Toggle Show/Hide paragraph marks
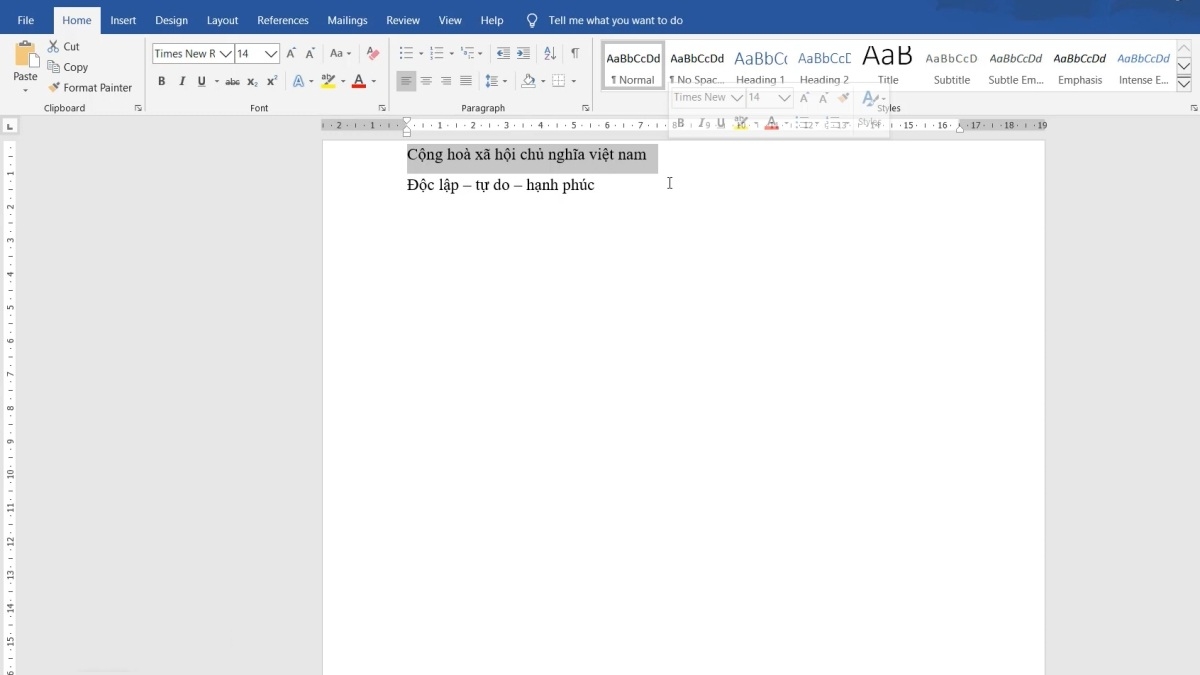 point(575,54)
